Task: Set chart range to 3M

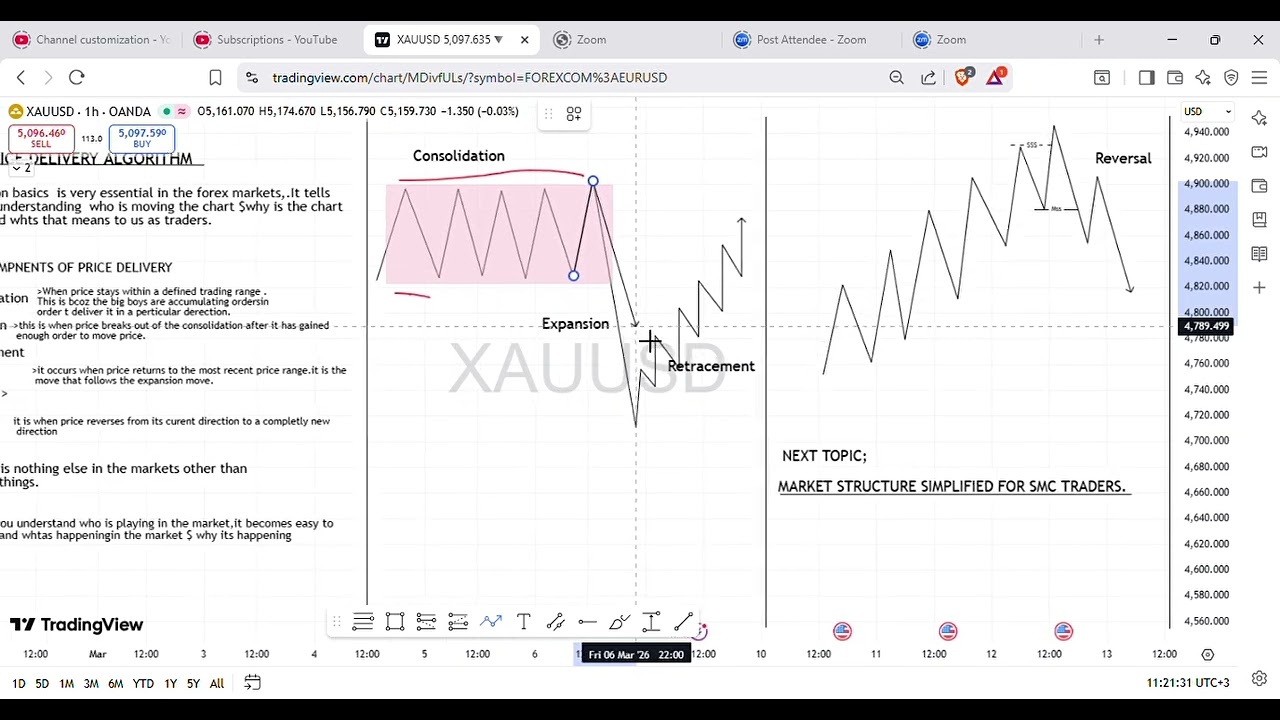Action: click(91, 684)
